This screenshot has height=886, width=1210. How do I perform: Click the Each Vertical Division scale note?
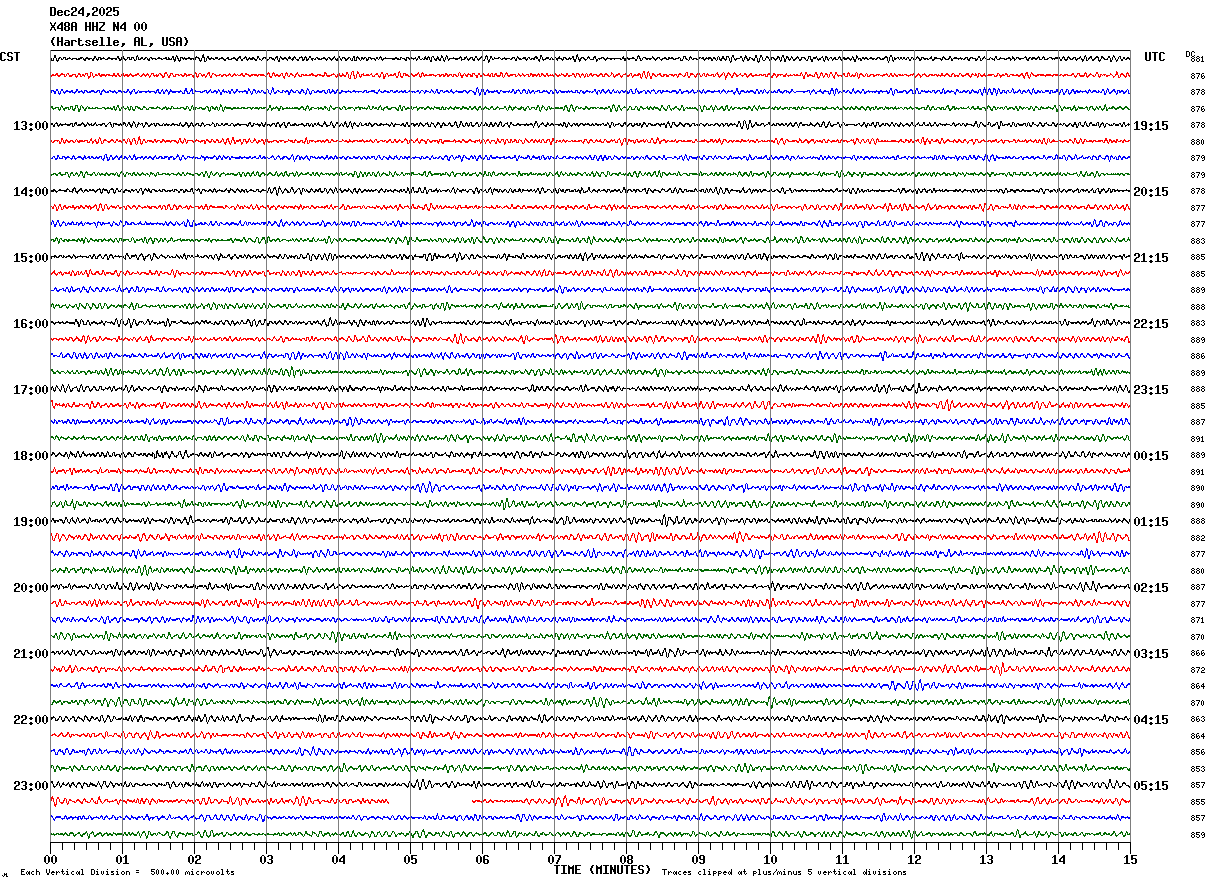click(127, 872)
